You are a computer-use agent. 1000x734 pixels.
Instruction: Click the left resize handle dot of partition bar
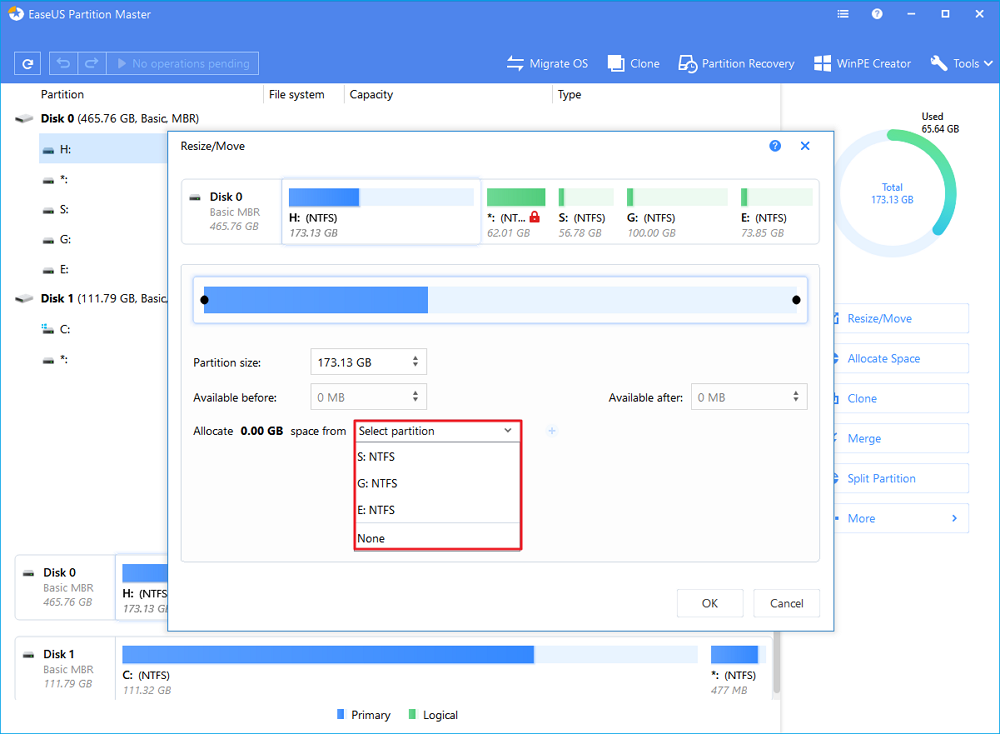click(204, 300)
